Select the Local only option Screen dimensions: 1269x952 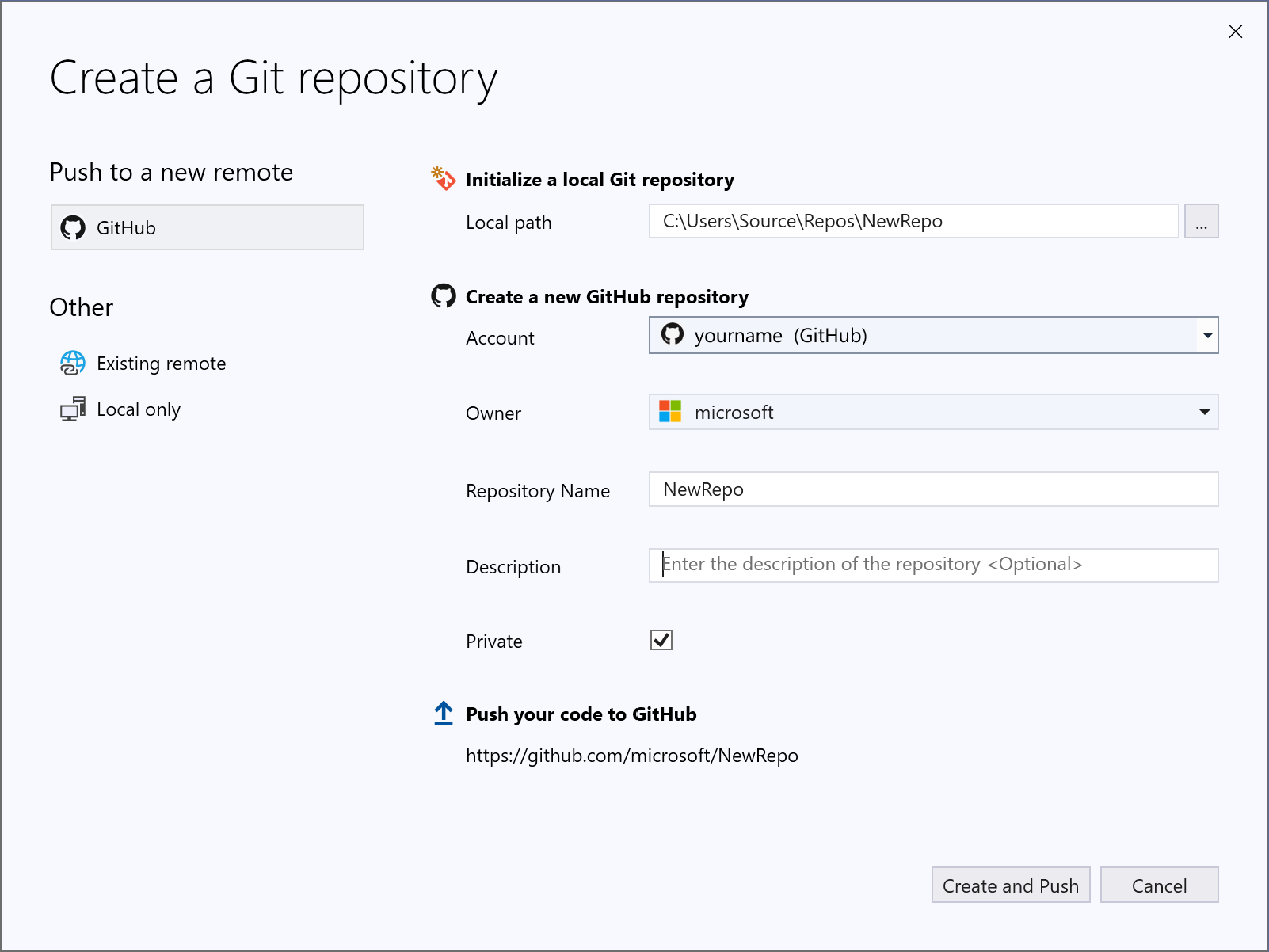[139, 409]
